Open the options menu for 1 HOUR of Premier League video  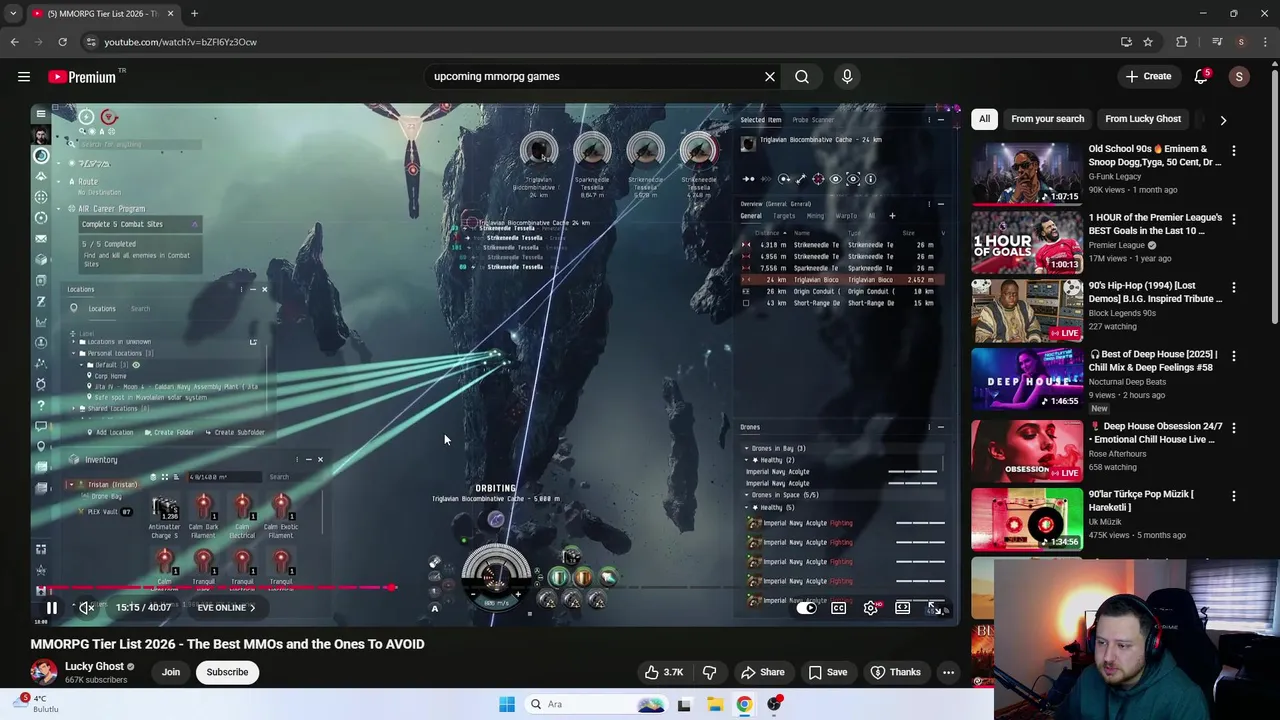(x=1233, y=219)
